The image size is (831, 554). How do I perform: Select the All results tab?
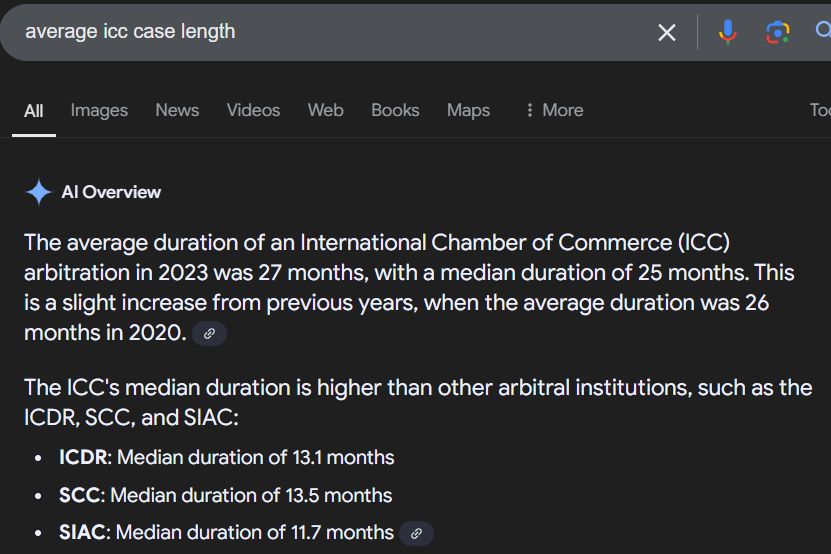click(33, 111)
